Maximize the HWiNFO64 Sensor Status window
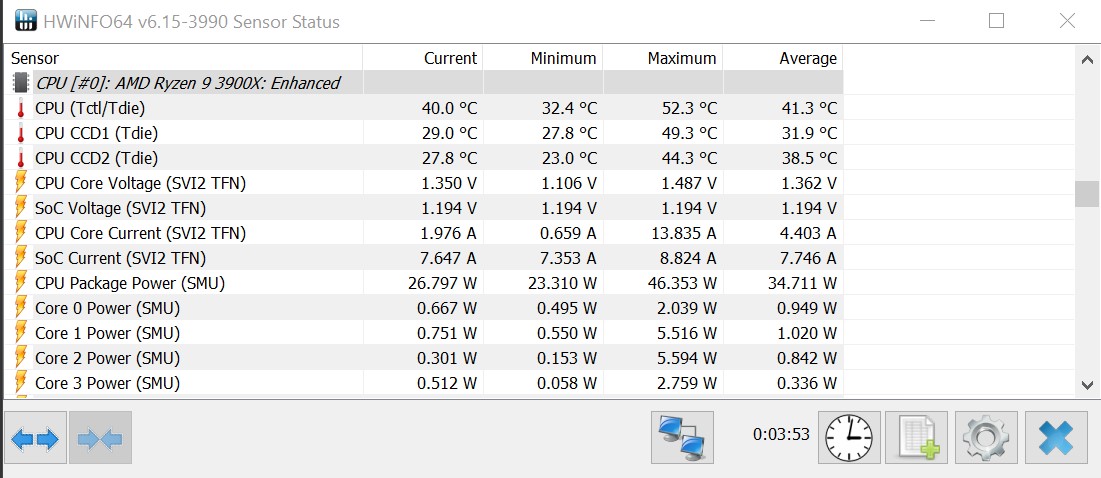 996,21
